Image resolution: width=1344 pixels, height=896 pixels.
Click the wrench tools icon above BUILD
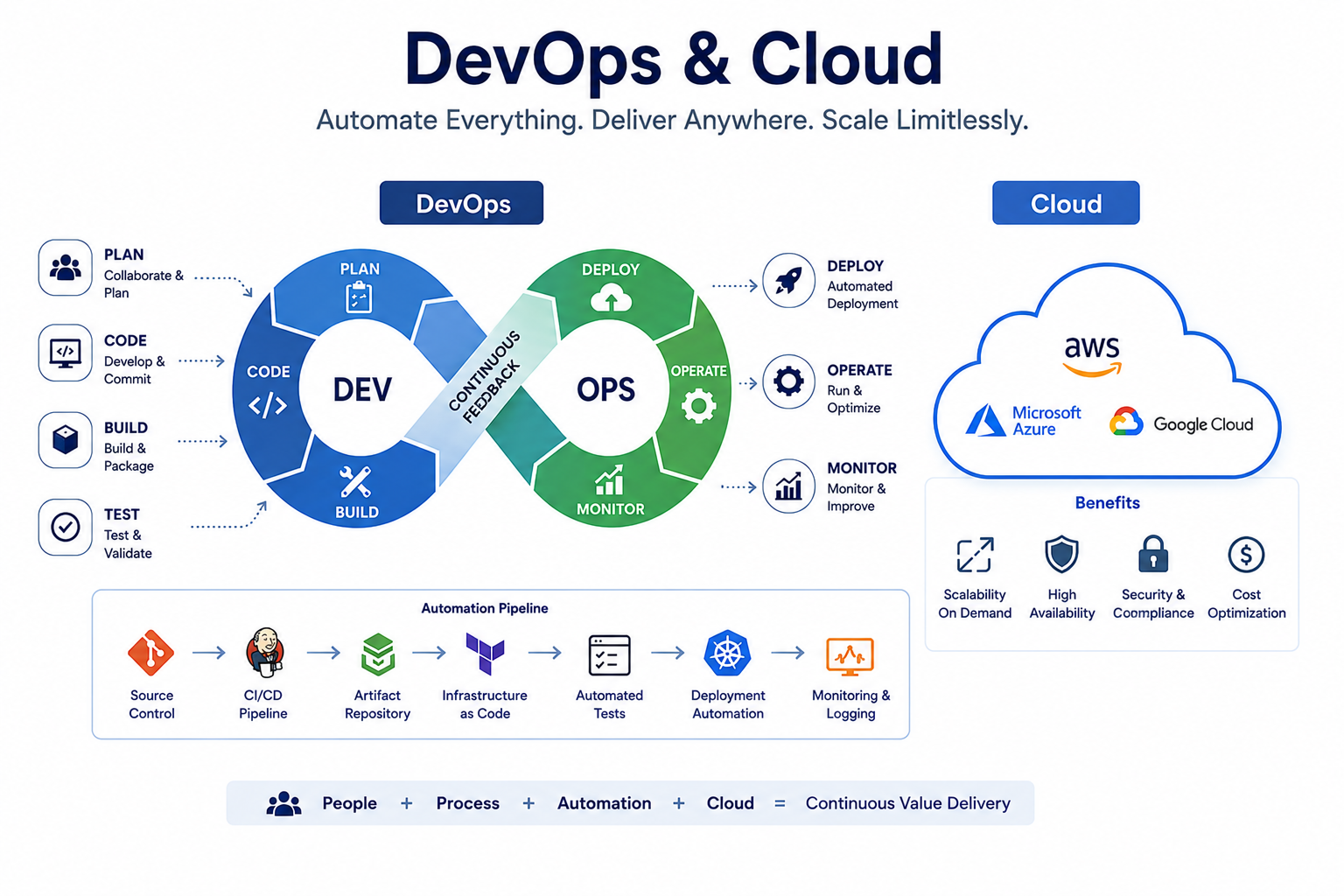click(355, 482)
